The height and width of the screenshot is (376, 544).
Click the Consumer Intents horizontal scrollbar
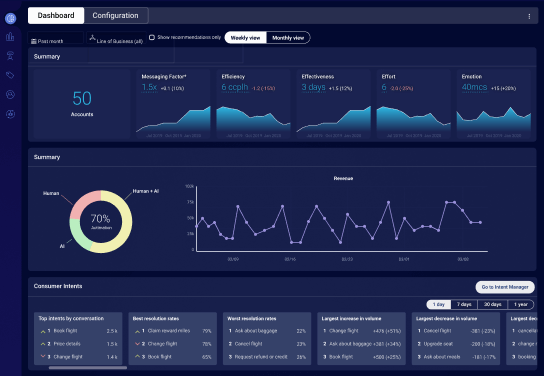[88, 368]
